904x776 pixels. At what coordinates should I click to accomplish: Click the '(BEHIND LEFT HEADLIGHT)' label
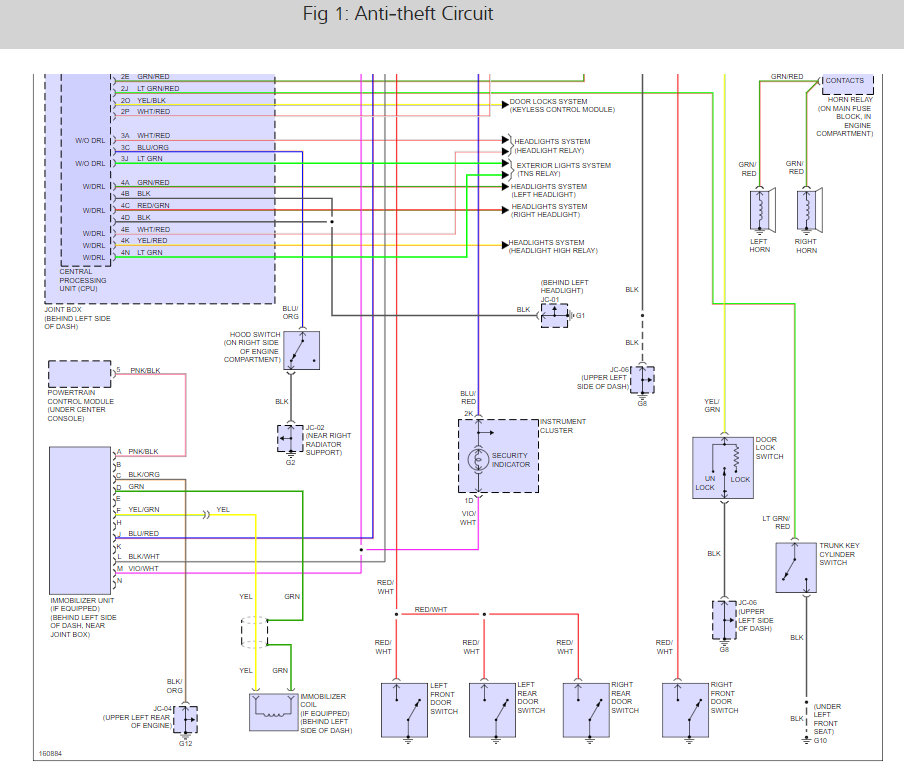pos(564,287)
